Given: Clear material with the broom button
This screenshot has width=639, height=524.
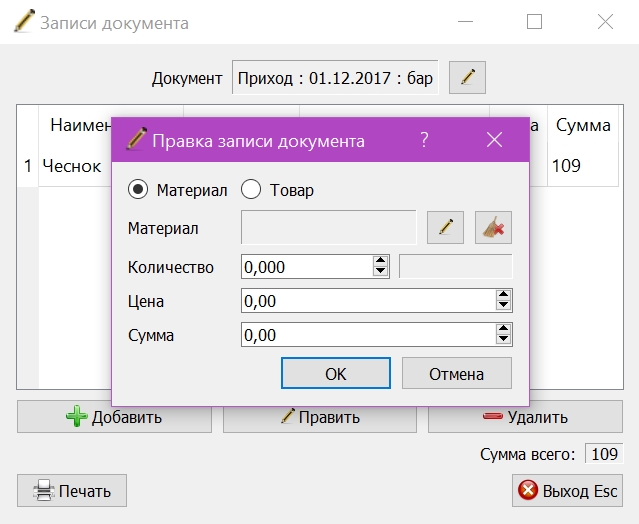Looking at the screenshot, I should (x=493, y=227).
